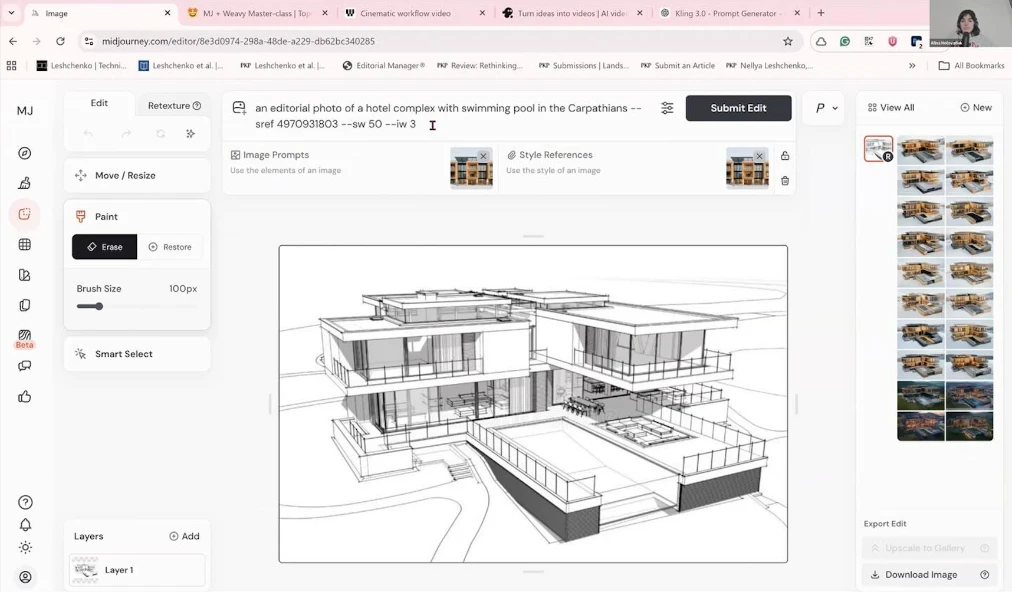Adjust the Brush Size slider handle
Viewport: 1012px width, 592px height.
(x=99, y=306)
